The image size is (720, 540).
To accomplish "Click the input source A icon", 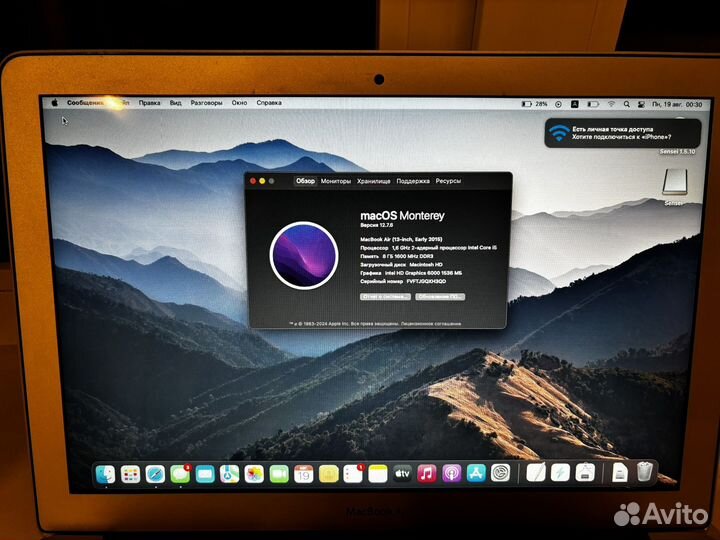I will point(574,104).
